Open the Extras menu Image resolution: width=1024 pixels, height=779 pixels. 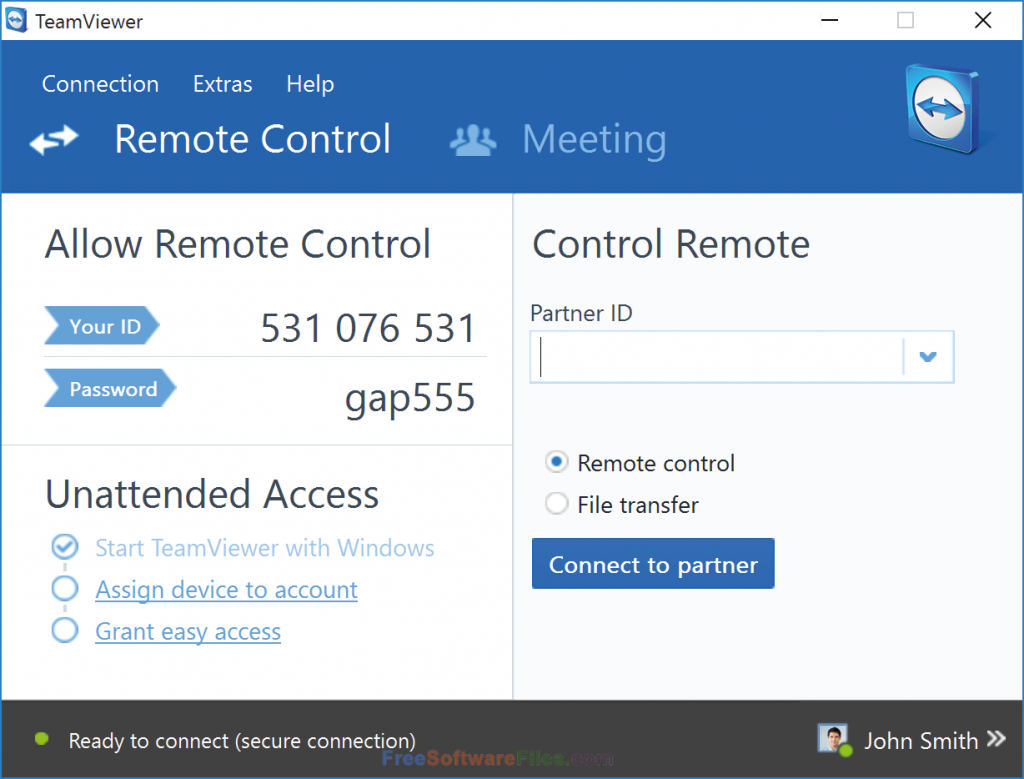click(222, 84)
